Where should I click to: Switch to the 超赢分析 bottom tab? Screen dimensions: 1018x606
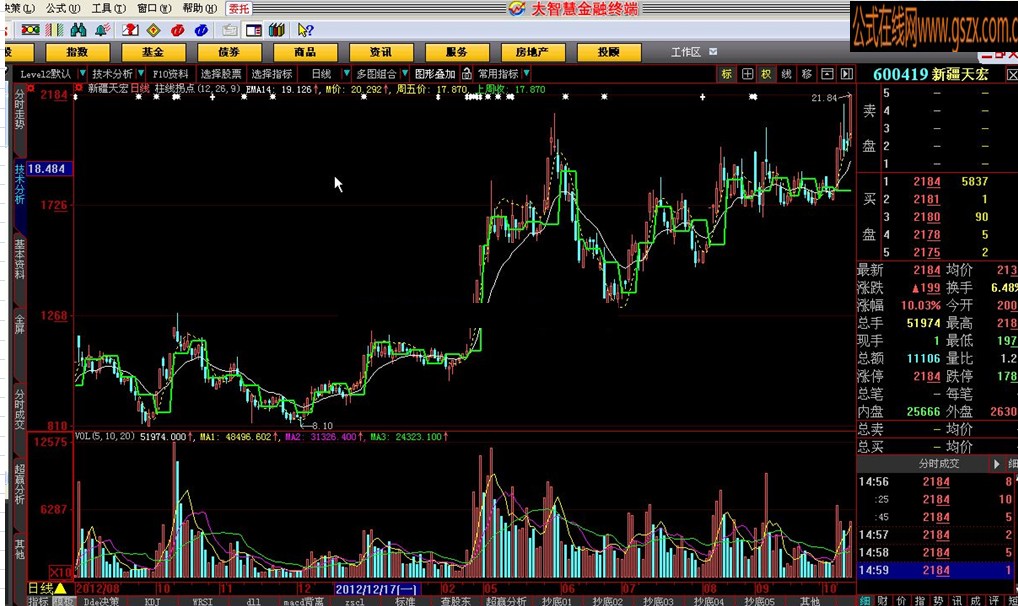506,601
